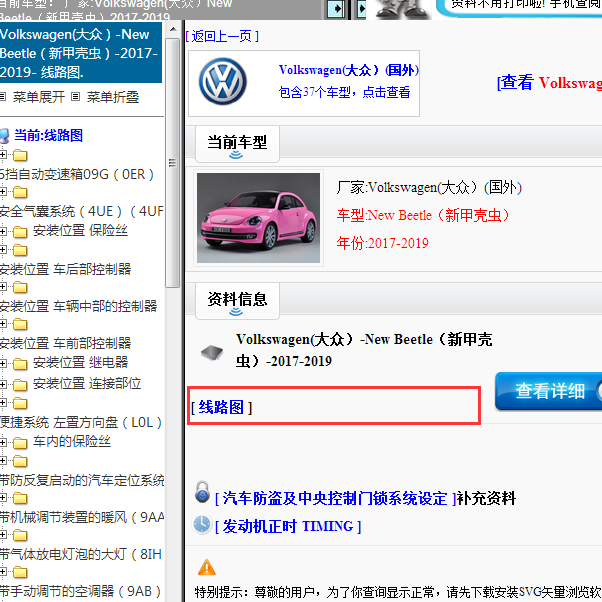This screenshot has height=602, width=602.
Task: Select 带机械调节装置的暖风 (9AA entry
Action: pyautogui.click(x=82, y=518)
